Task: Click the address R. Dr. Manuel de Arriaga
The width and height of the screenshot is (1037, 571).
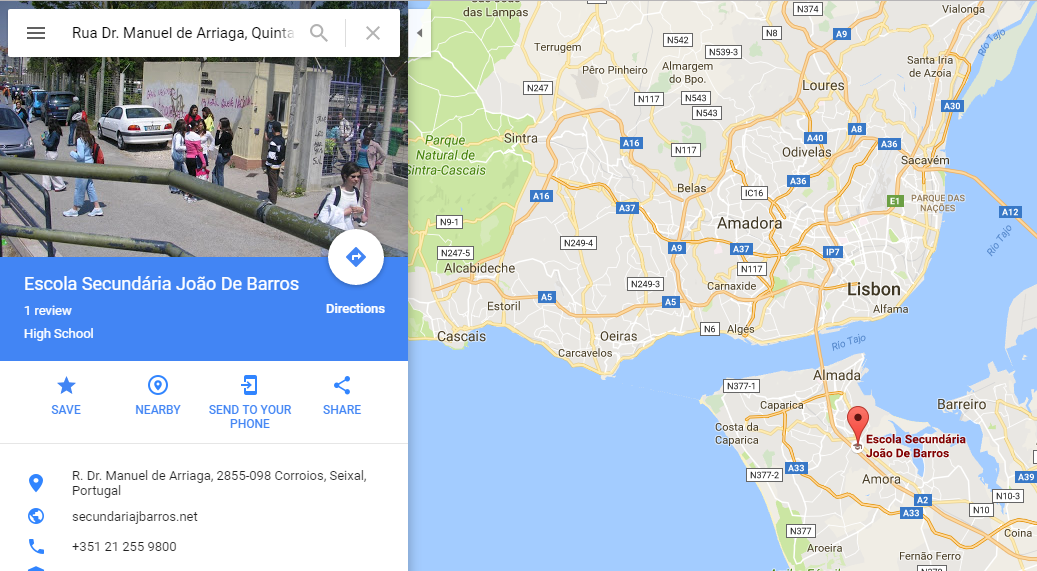Action: point(219,483)
